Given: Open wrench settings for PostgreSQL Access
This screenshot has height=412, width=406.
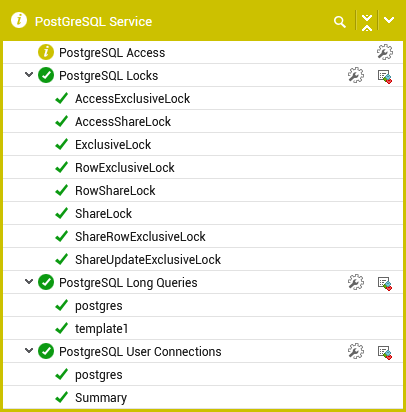Looking at the screenshot, I should pyautogui.click(x=385, y=52).
